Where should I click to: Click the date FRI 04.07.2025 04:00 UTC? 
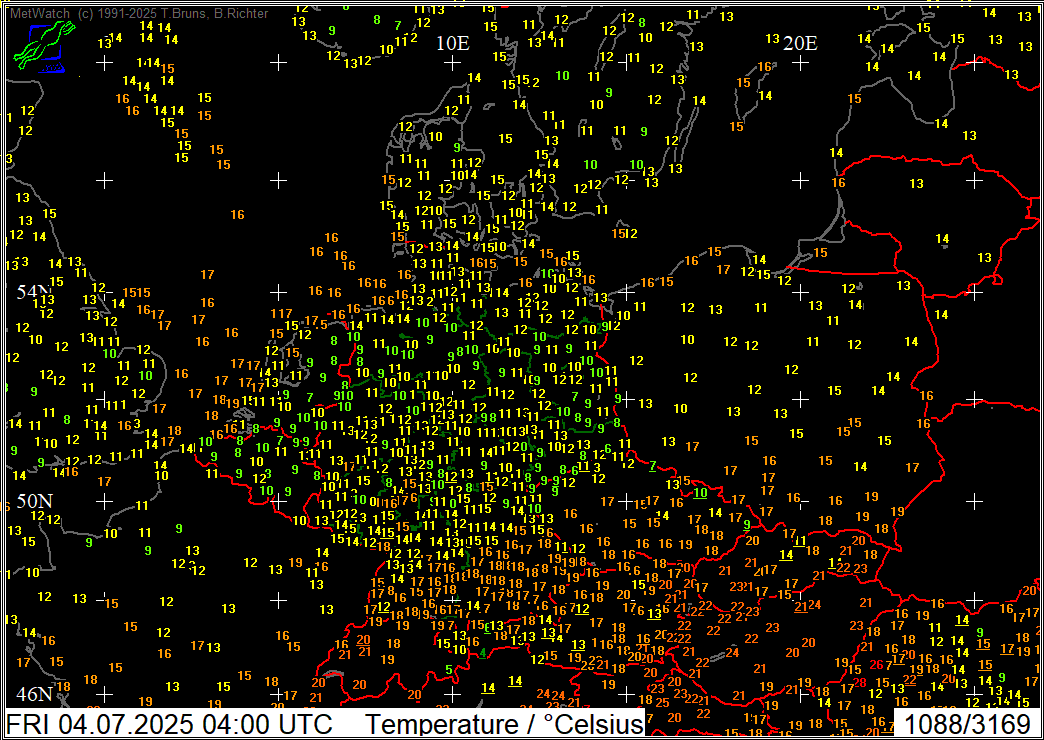[x=169, y=723]
